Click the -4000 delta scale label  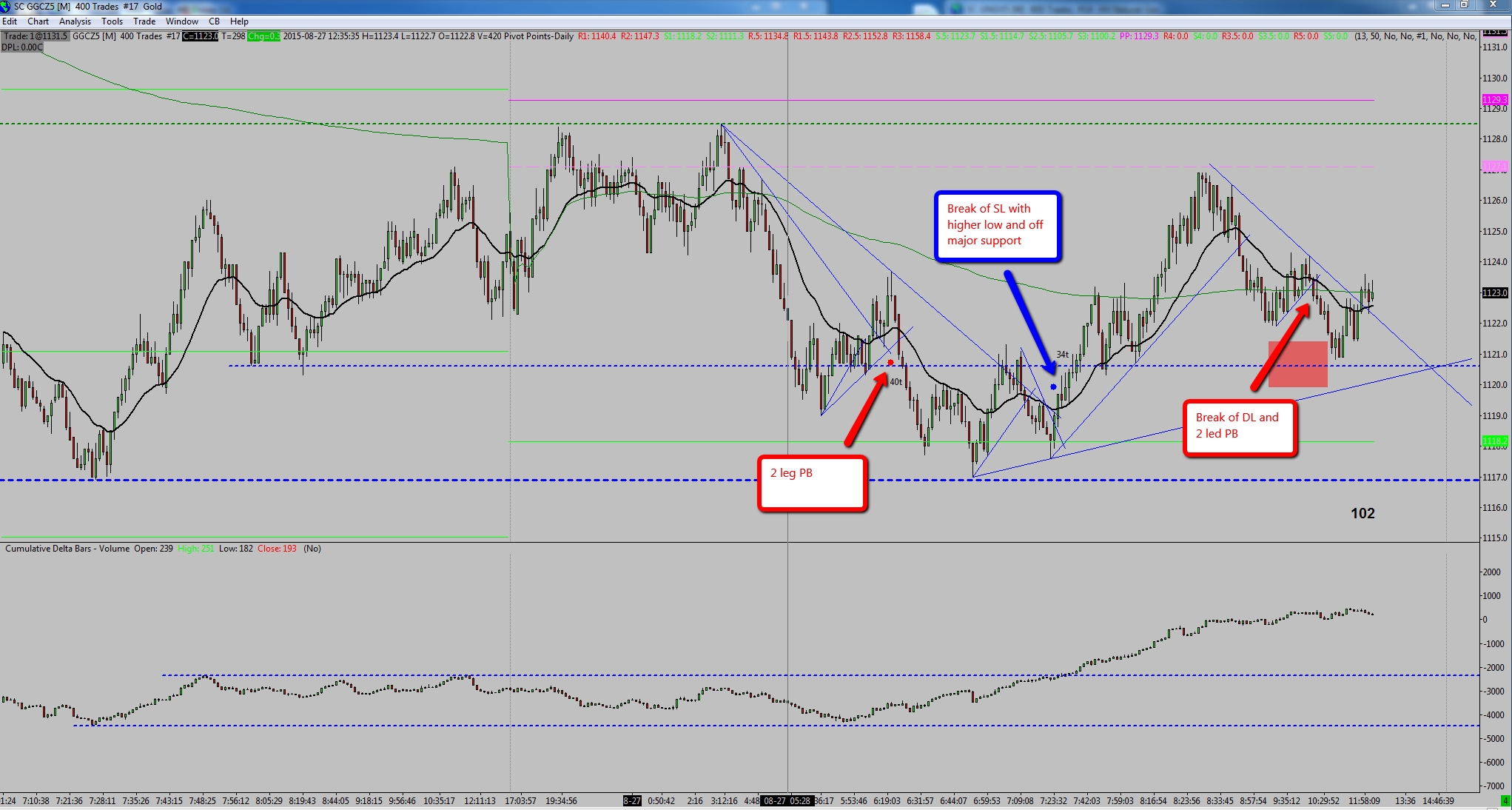coord(1492,715)
